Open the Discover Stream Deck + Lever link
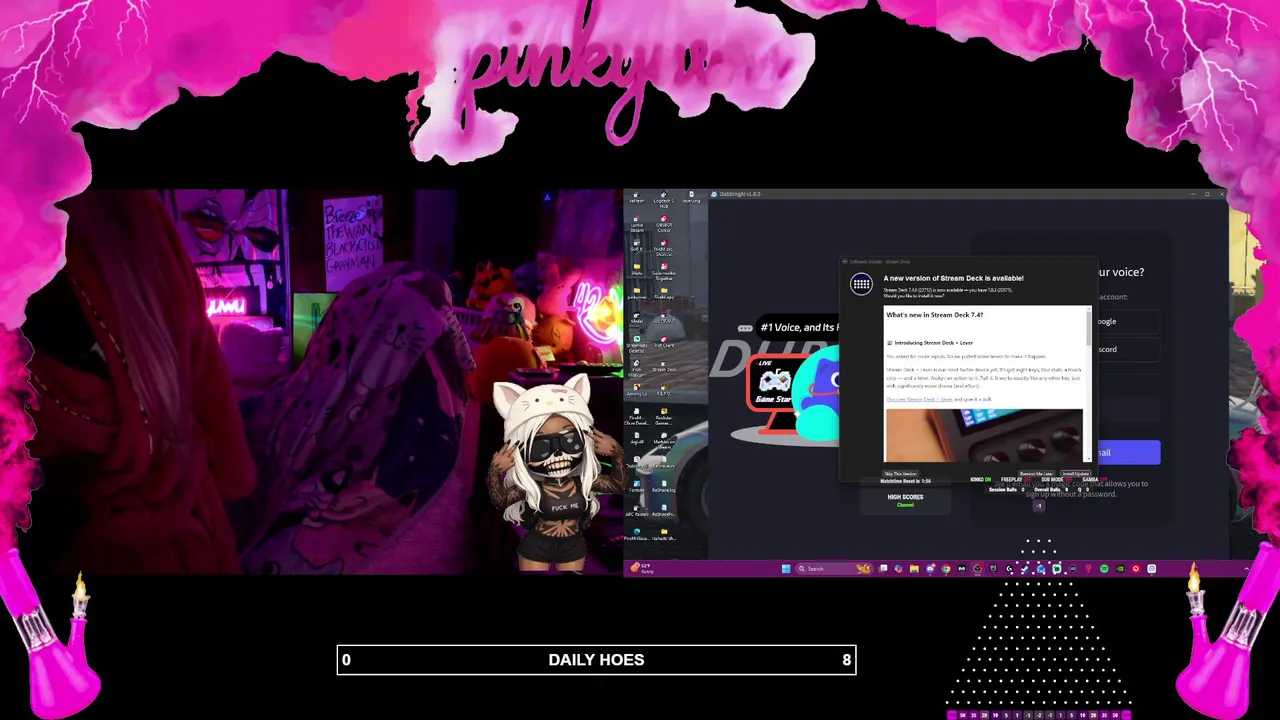This screenshot has height=720, width=1280. pos(919,399)
